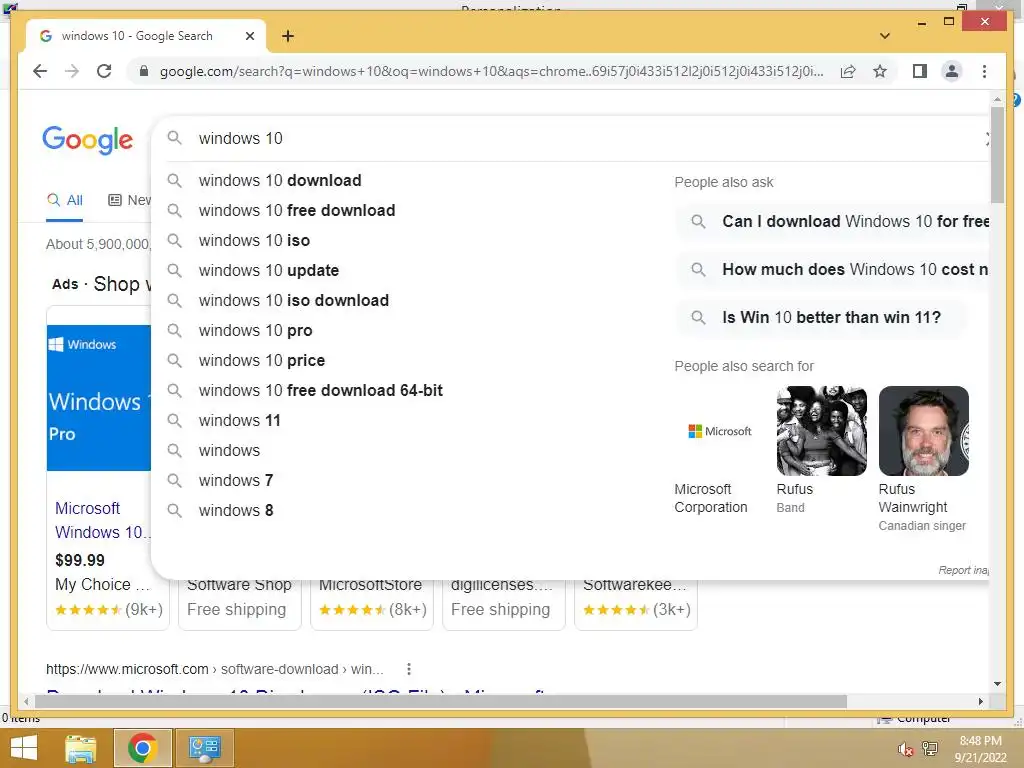Switch to the News results tab

pyautogui.click(x=129, y=200)
